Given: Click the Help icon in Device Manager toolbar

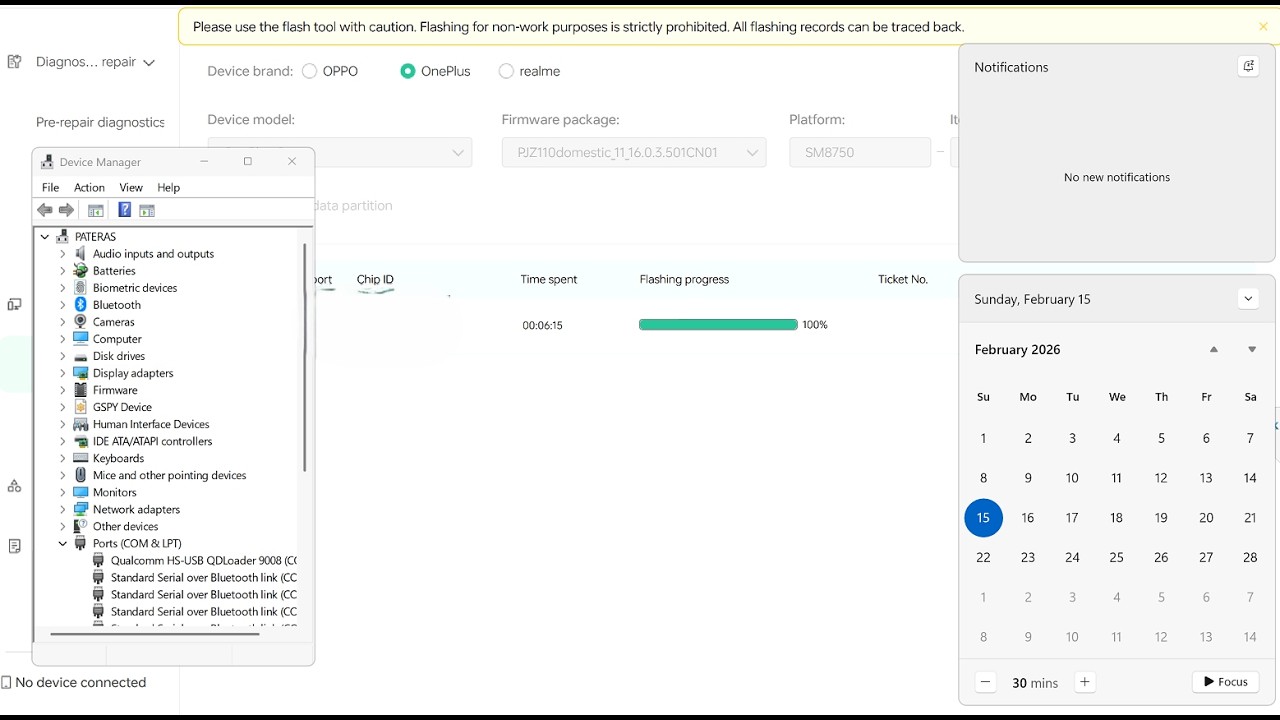Looking at the screenshot, I should click(x=124, y=210).
